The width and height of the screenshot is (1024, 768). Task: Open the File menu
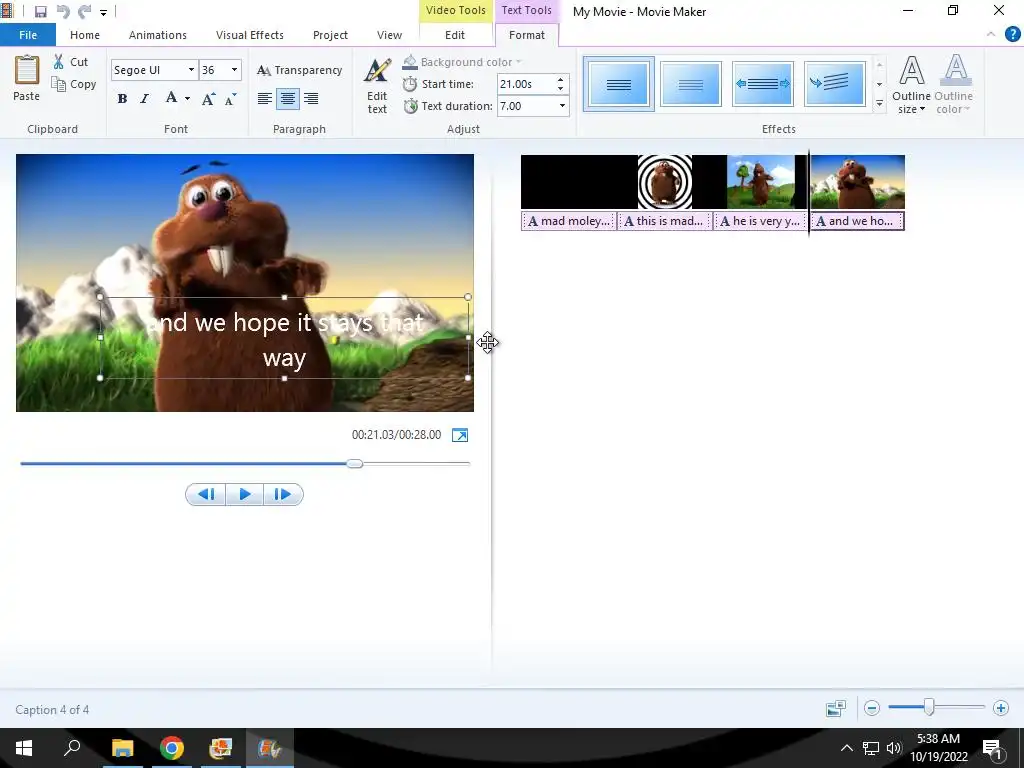[x=28, y=35]
